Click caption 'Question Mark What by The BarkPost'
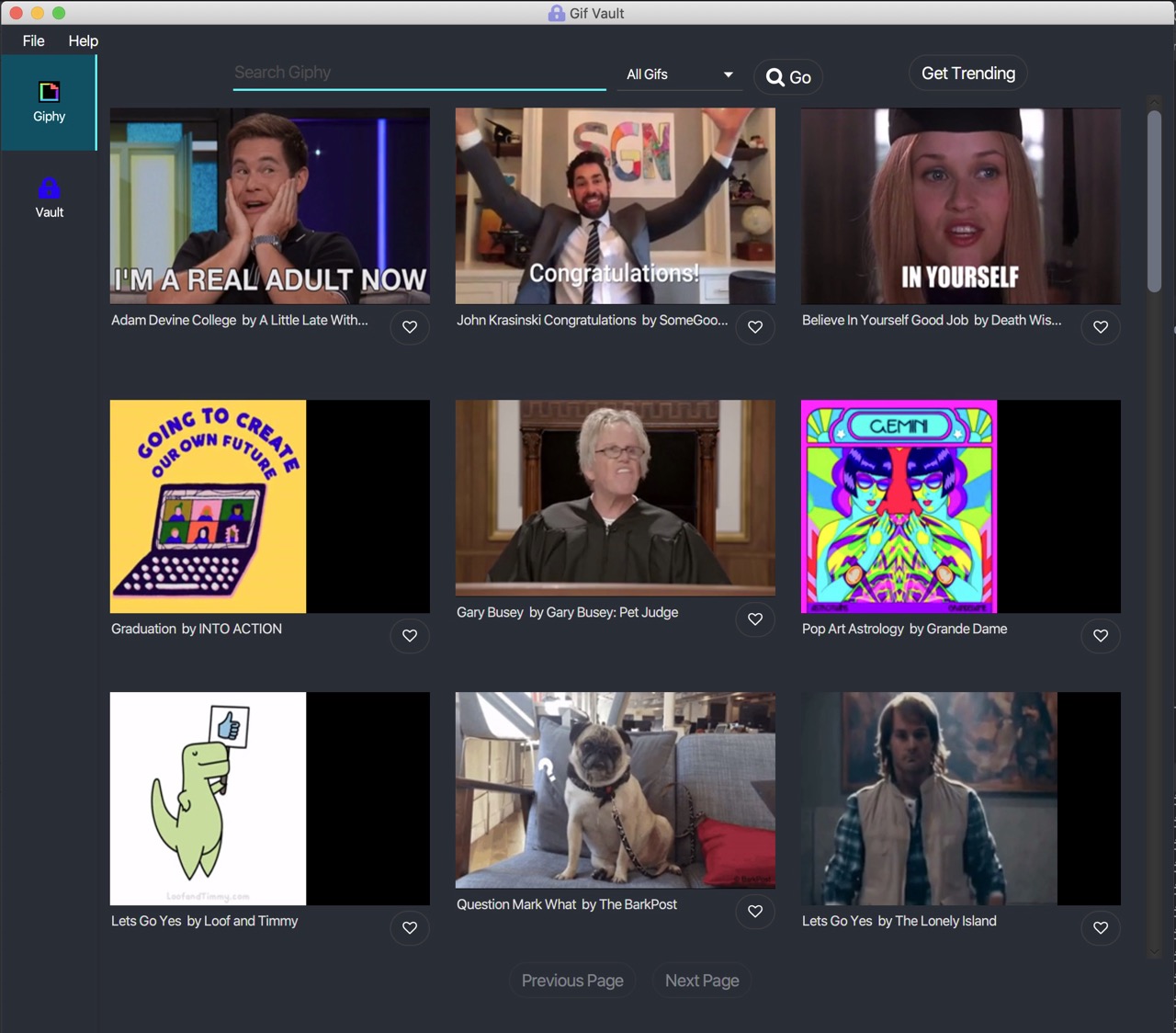 coord(567,904)
